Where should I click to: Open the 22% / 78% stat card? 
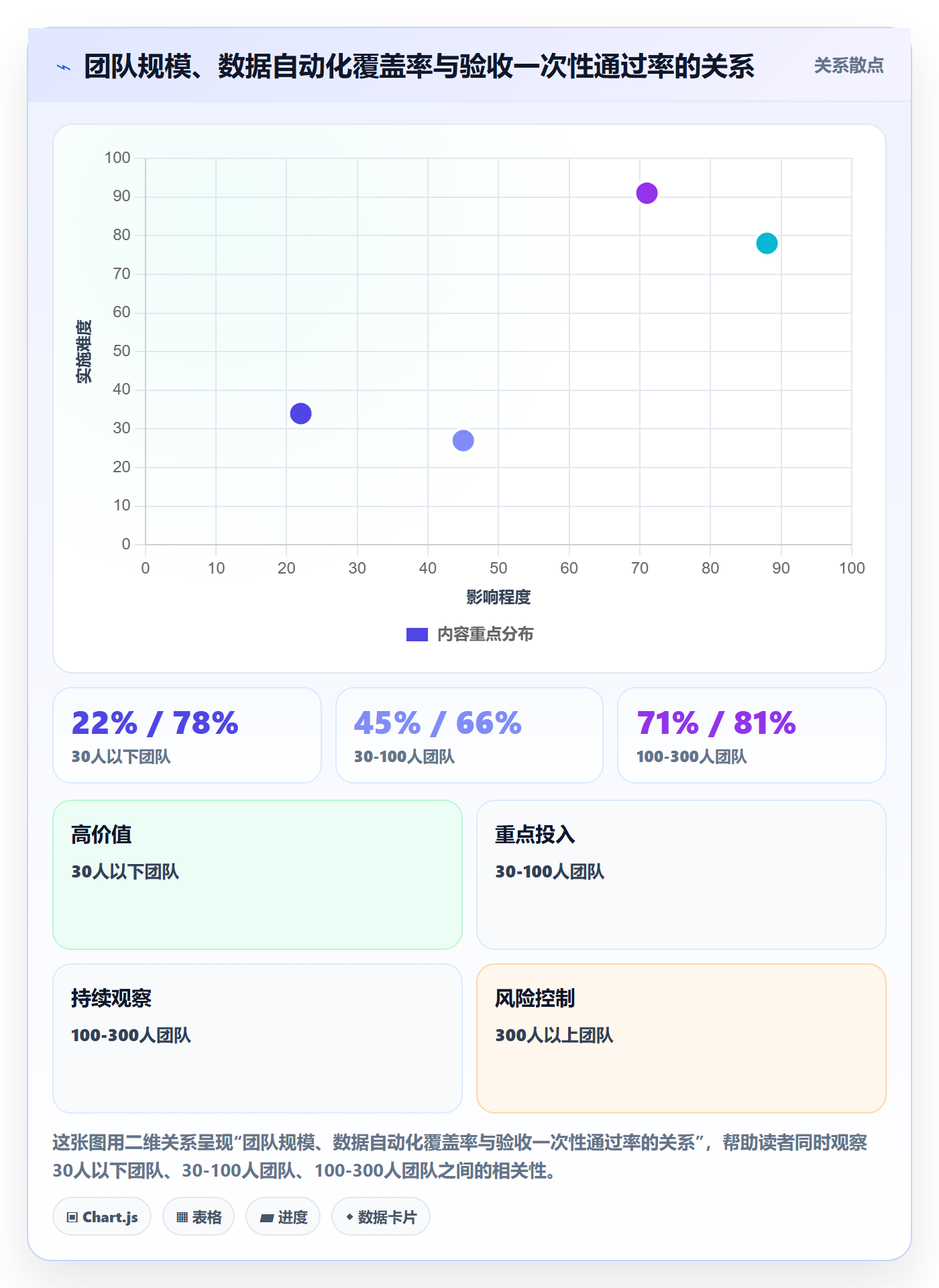[x=187, y=735]
